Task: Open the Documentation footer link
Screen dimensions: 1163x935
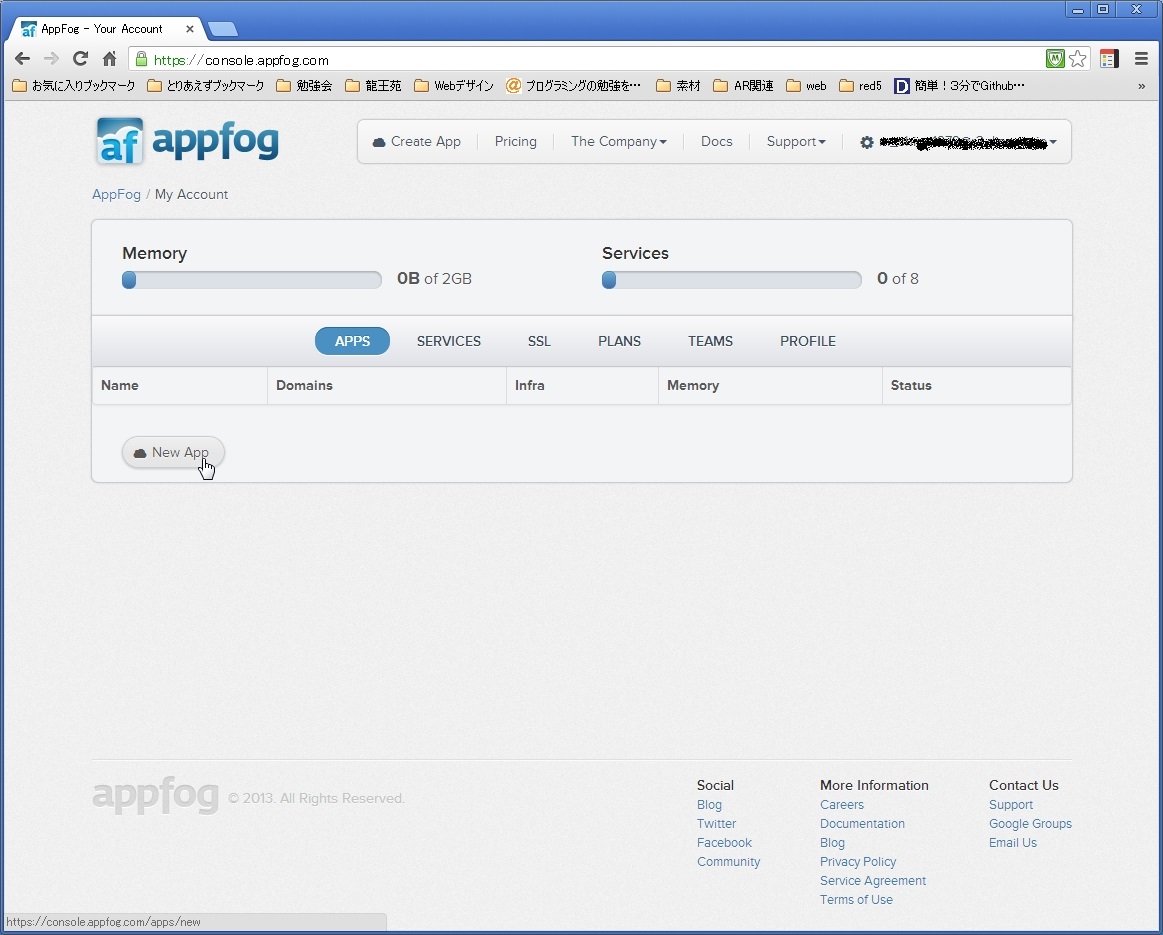Action: click(x=863, y=824)
